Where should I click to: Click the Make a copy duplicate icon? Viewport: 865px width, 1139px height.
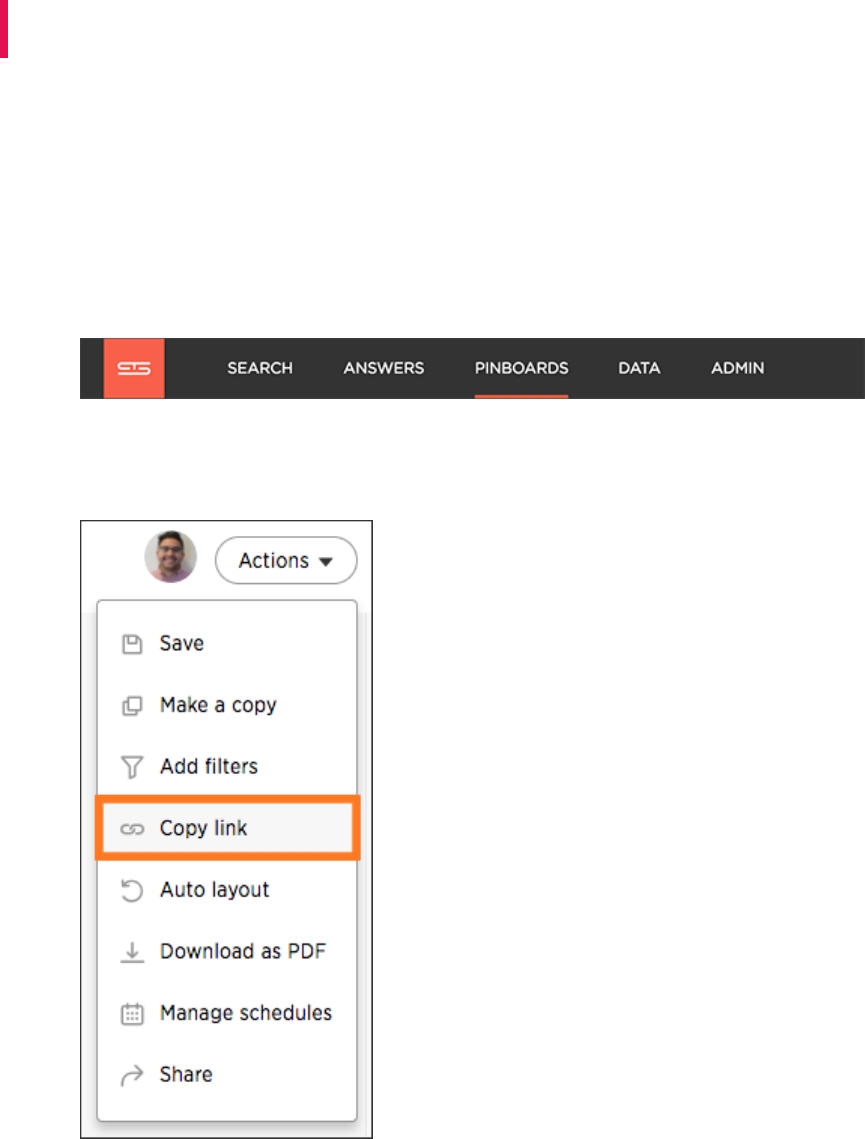click(132, 705)
